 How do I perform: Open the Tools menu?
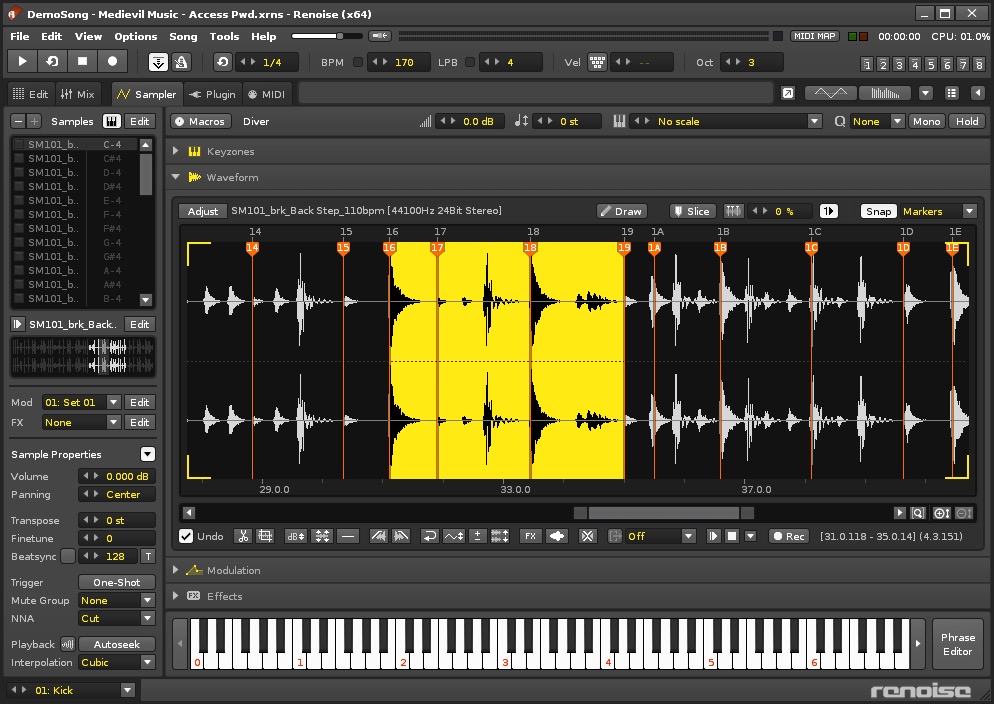pos(224,36)
